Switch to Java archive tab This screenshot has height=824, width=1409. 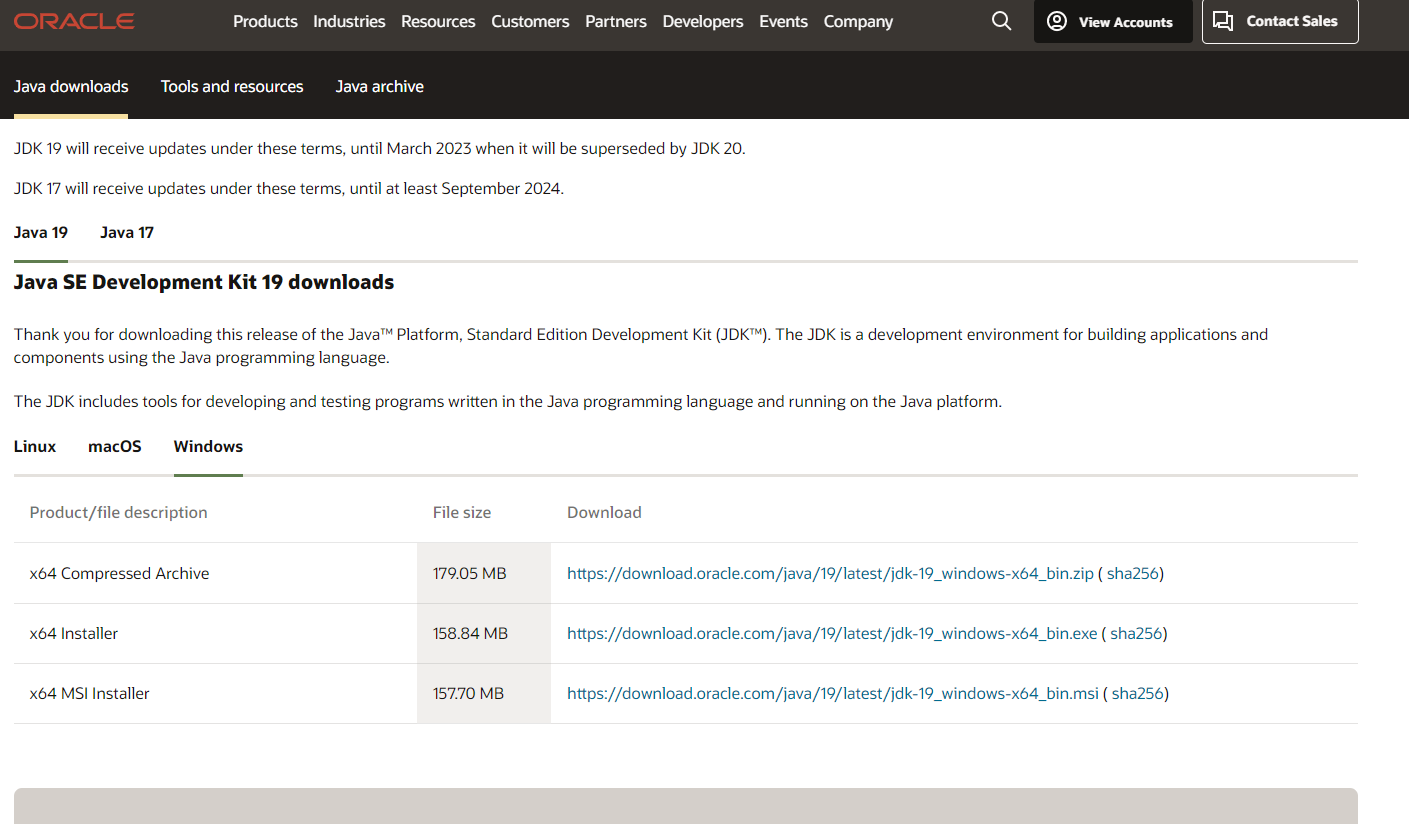(x=379, y=87)
